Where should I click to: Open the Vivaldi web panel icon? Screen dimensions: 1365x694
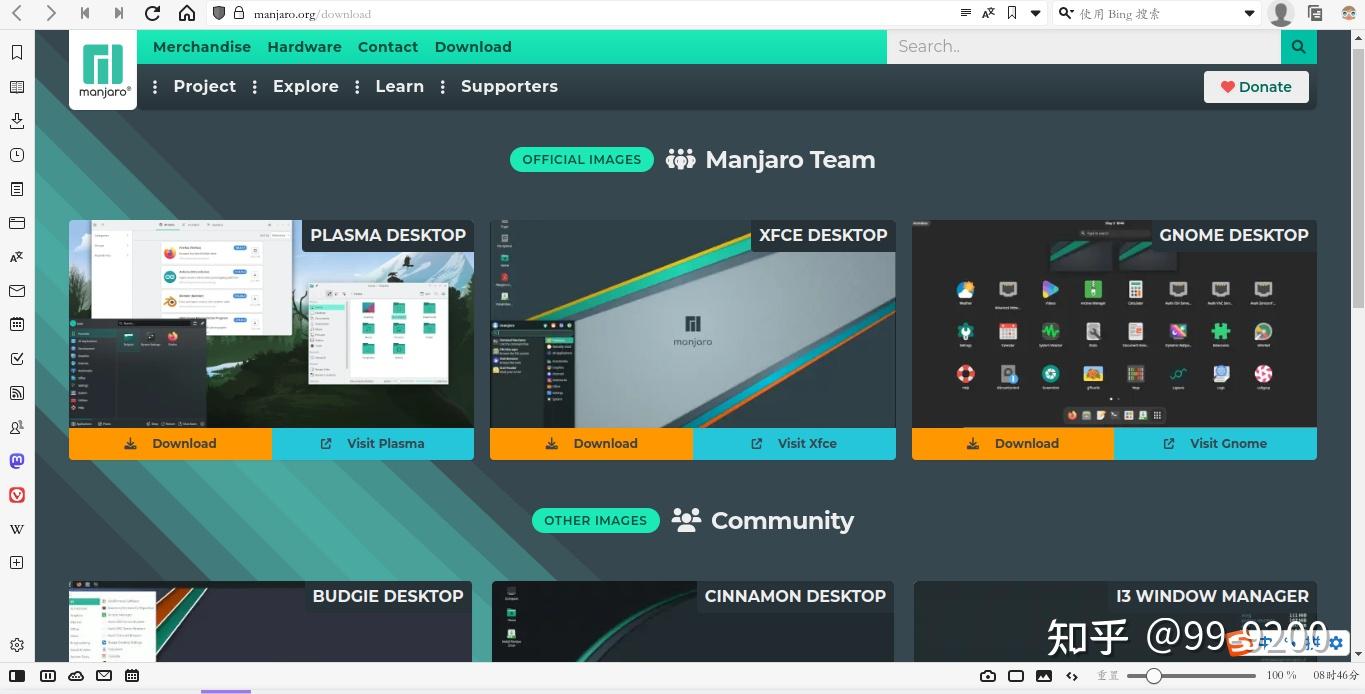click(17, 495)
